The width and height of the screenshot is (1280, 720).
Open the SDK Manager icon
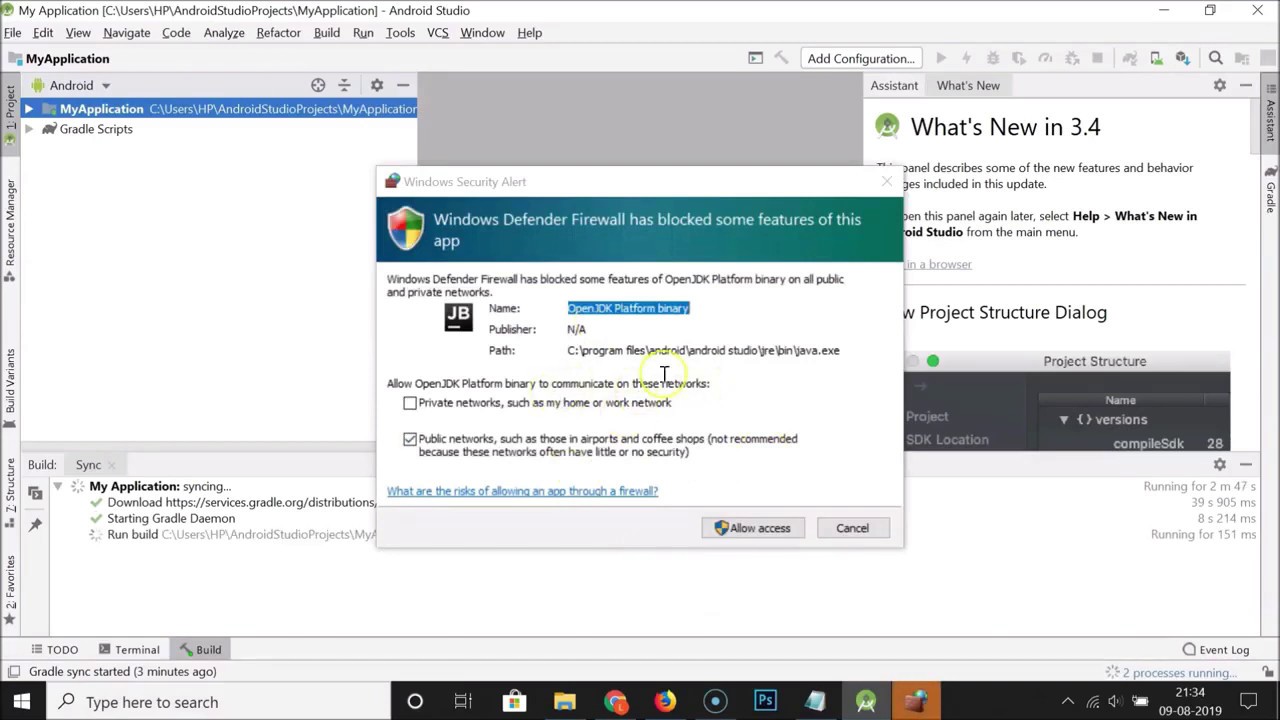pos(1183,58)
